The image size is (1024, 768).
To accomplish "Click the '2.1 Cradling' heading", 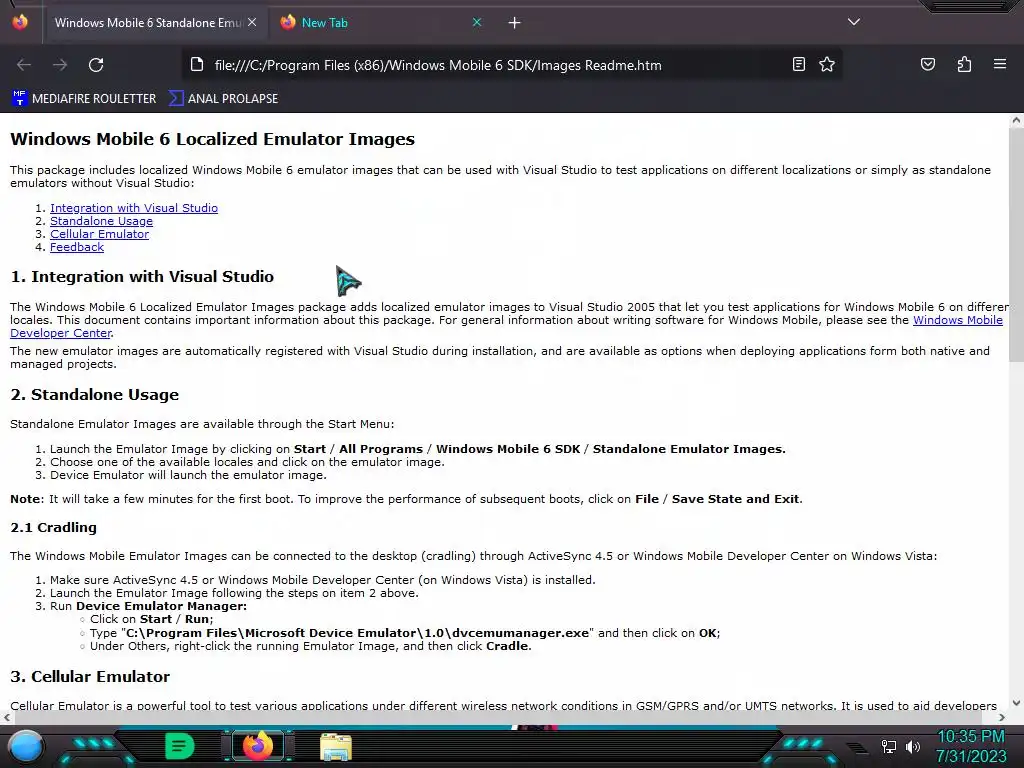I will click(x=54, y=528).
